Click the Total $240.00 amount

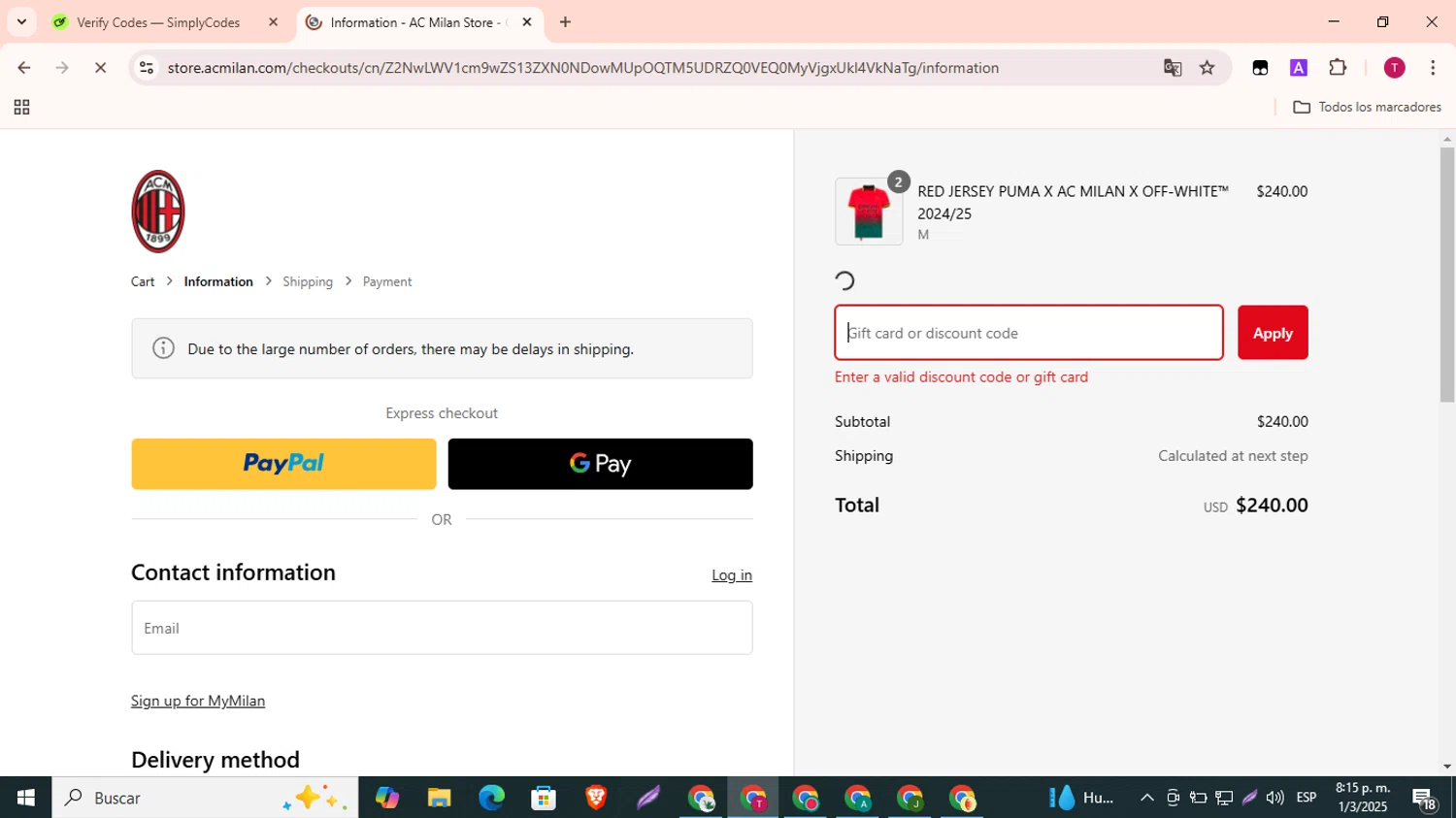1272,506
